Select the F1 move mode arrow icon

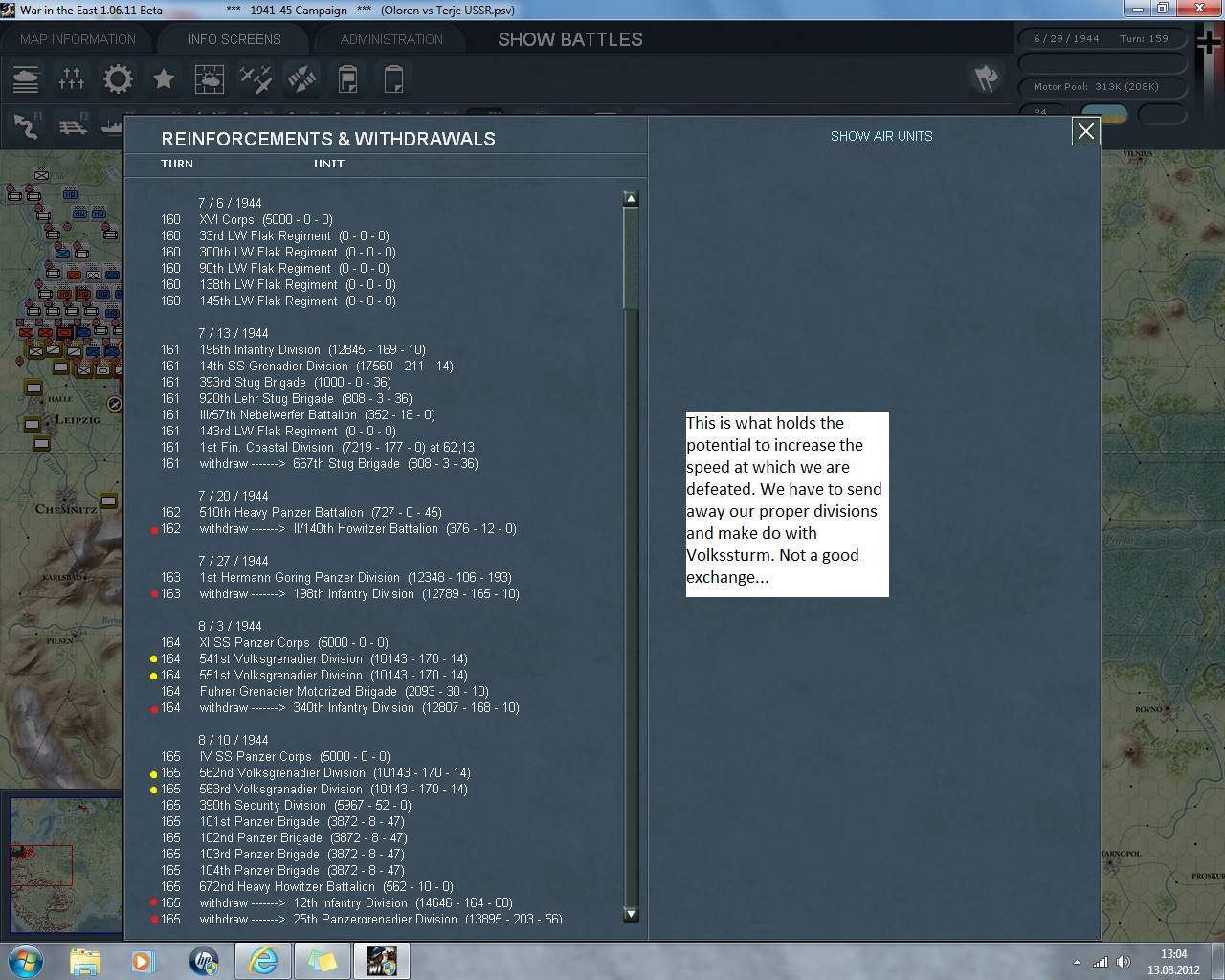(x=26, y=125)
